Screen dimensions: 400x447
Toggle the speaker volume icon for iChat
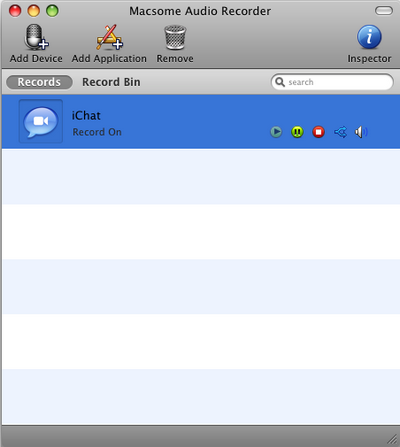(x=361, y=132)
